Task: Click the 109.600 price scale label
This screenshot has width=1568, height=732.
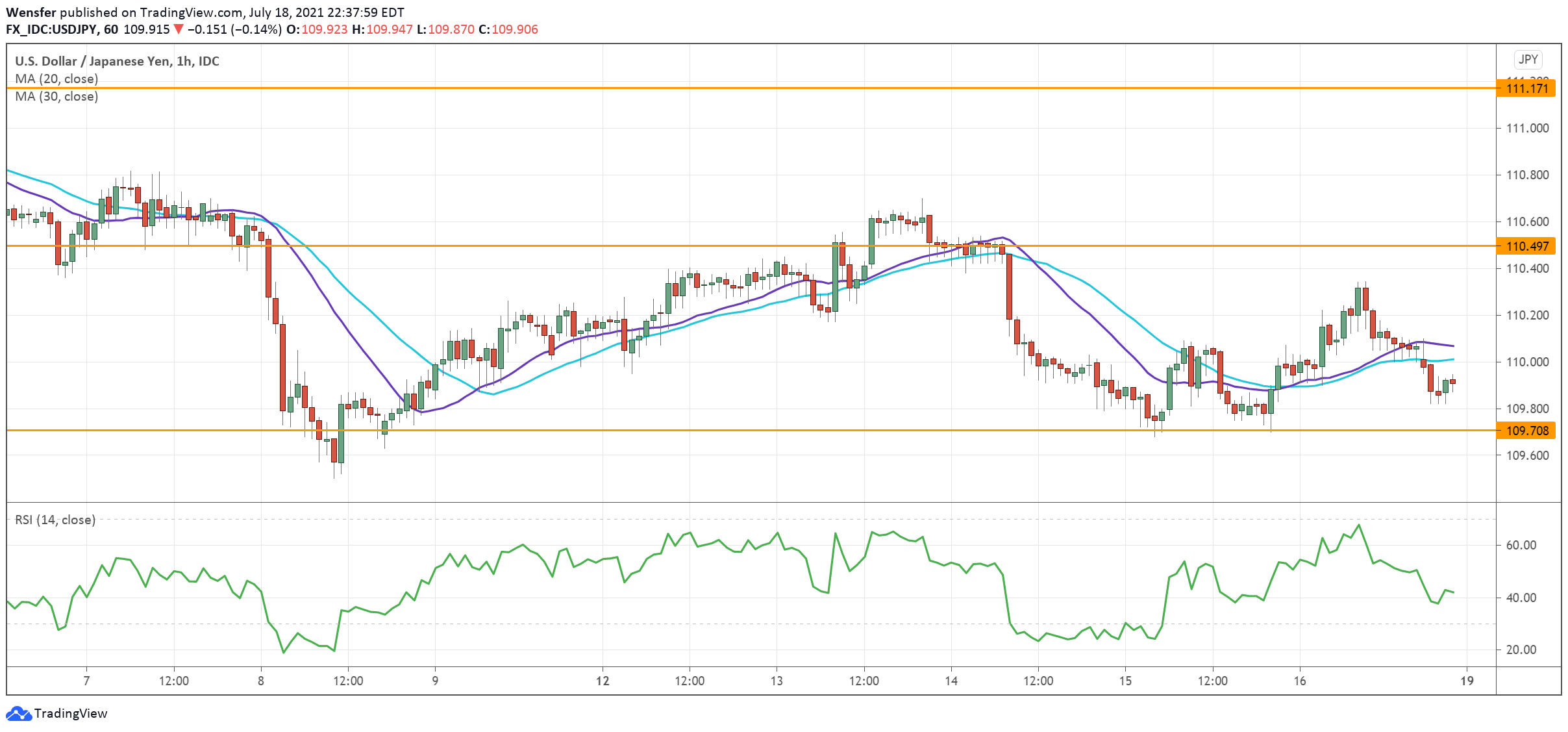Action: pos(1527,455)
